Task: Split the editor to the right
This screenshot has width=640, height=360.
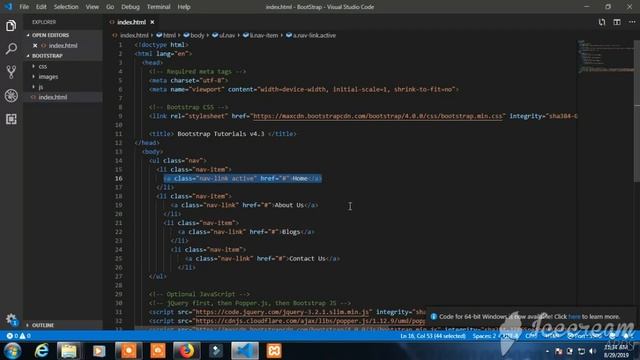Action: click(617, 22)
